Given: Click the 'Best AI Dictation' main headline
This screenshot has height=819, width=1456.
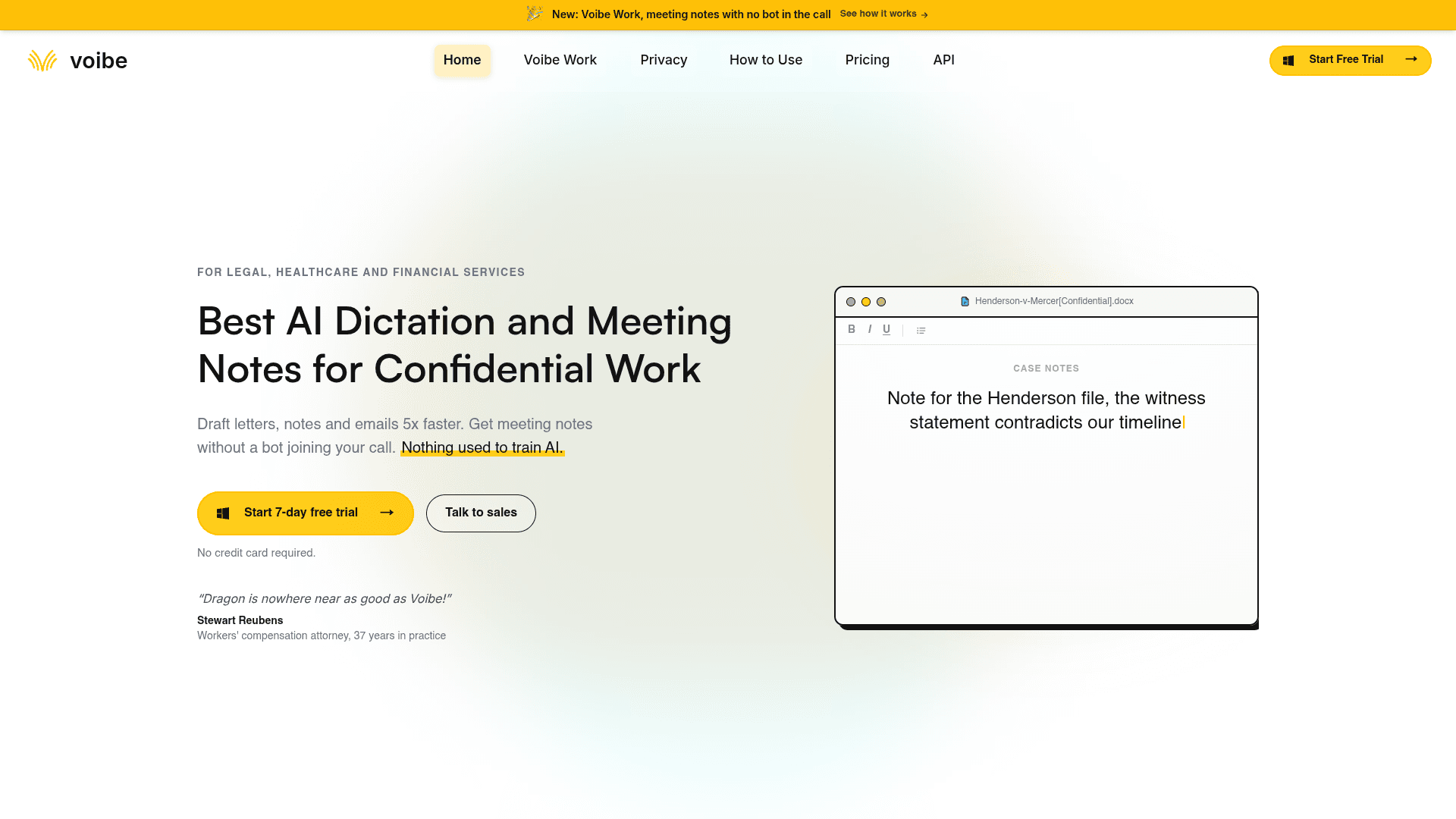Looking at the screenshot, I should [x=464, y=345].
